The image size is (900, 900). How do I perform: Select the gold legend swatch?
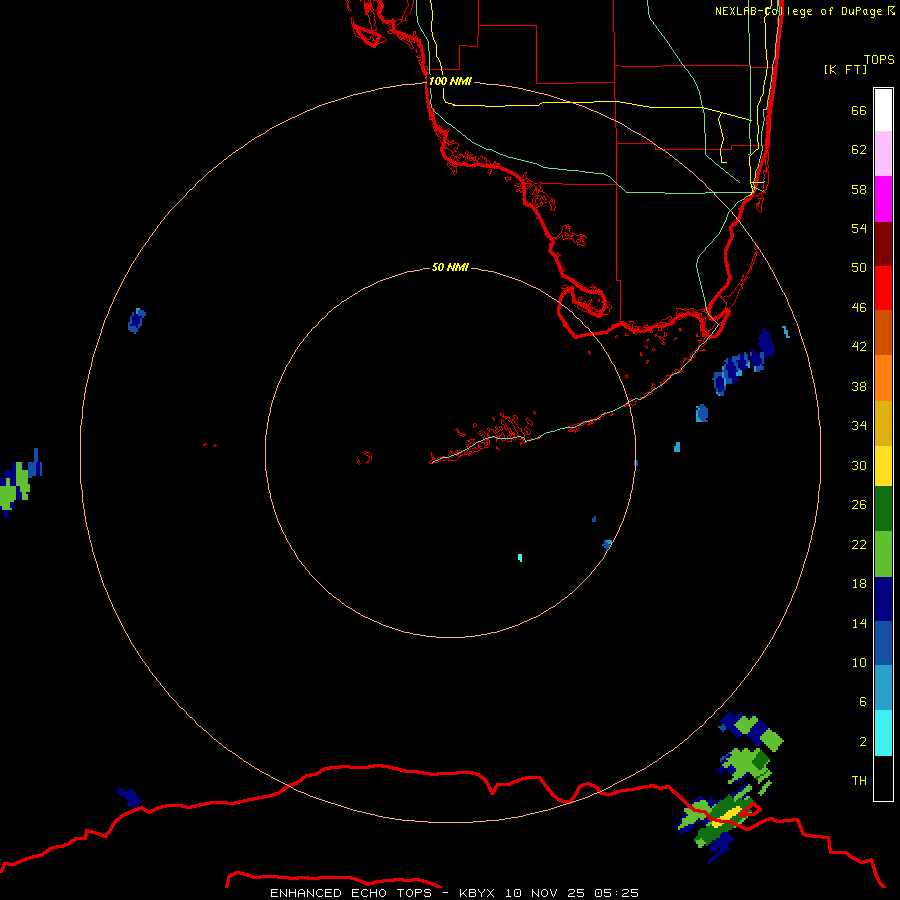click(x=883, y=423)
